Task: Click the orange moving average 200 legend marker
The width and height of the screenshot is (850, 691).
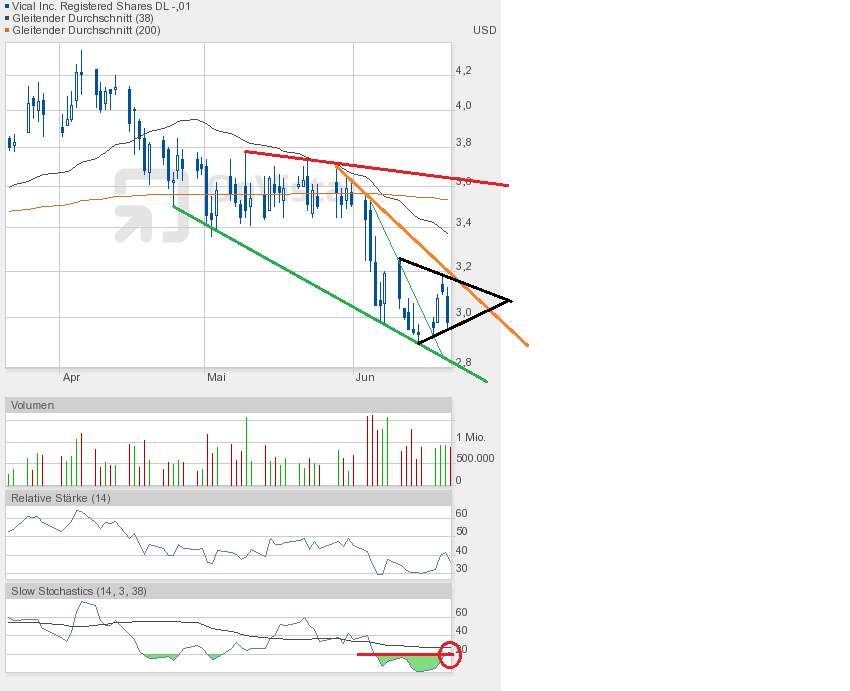Action: coord(7,30)
